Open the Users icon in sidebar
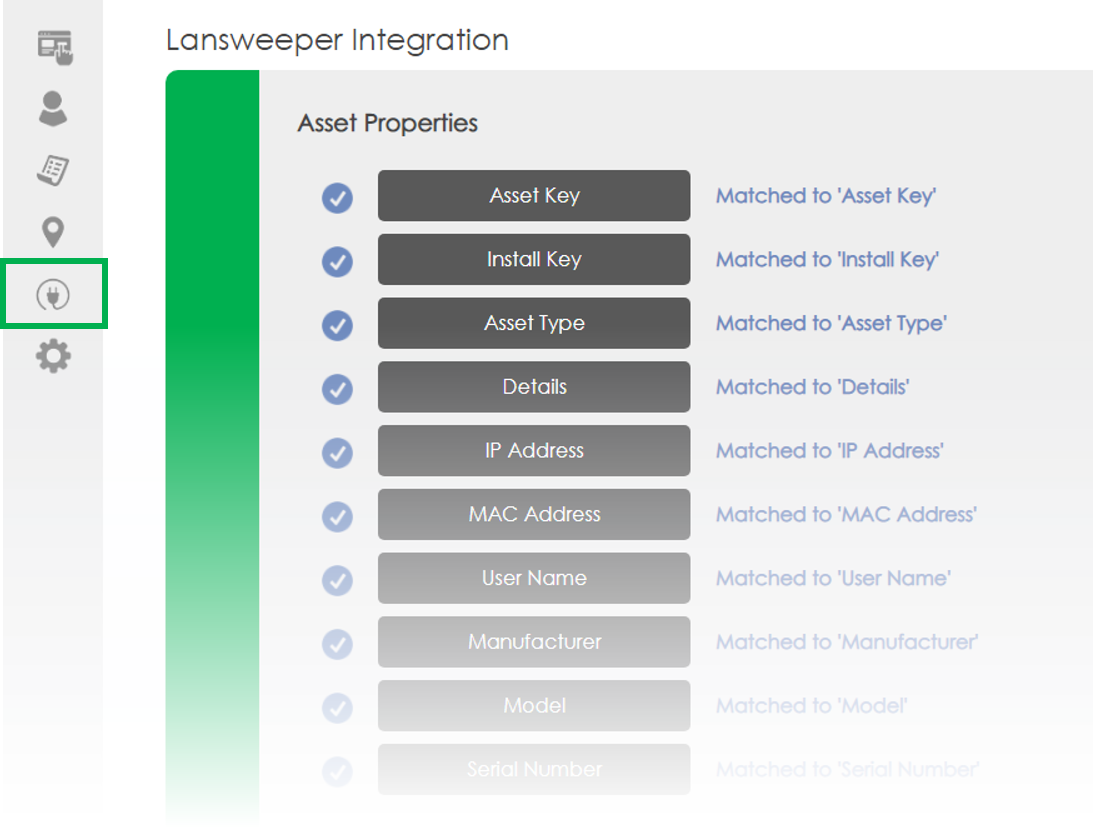This screenshot has height=828, width=1093. click(x=53, y=109)
